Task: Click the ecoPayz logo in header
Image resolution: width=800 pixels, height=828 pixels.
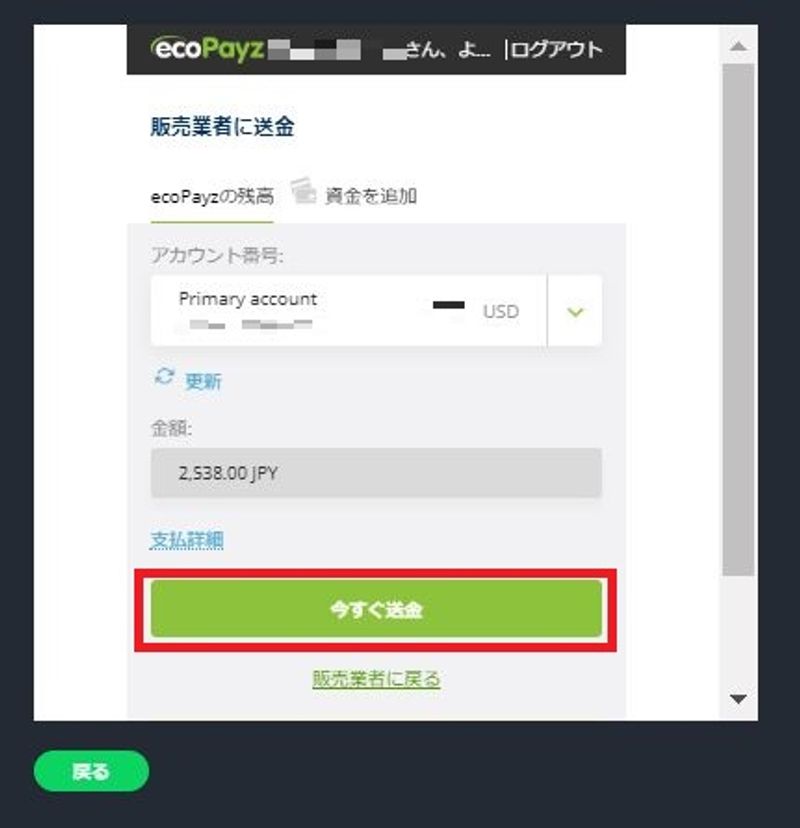Action: (207, 49)
